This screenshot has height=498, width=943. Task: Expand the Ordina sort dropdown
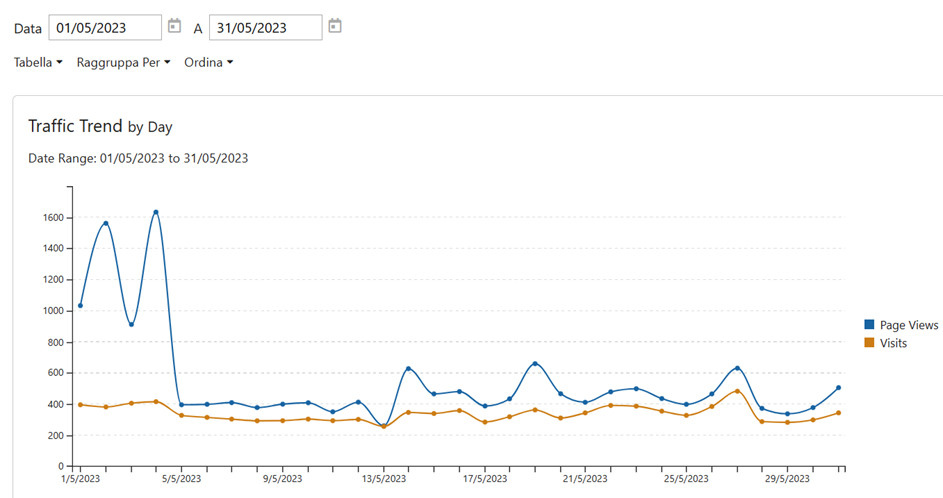[208, 62]
